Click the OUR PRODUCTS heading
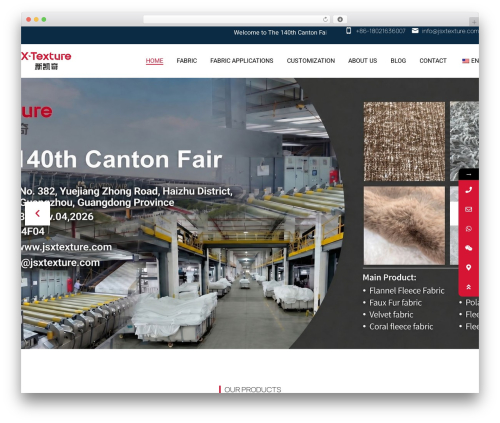The height and width of the screenshot is (423, 500). (252, 389)
